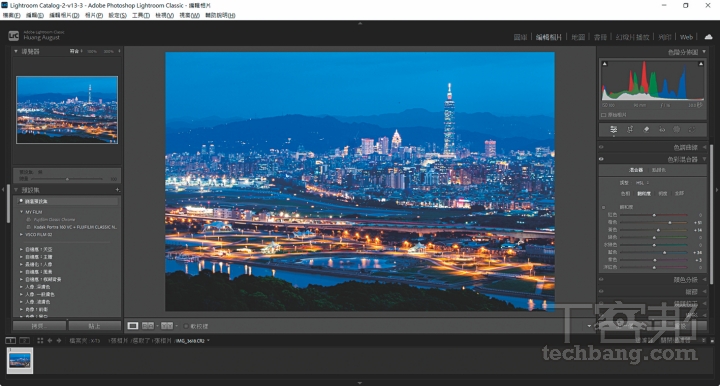Click the Paste button under presets
720x386 pixels.
[x=95, y=326]
